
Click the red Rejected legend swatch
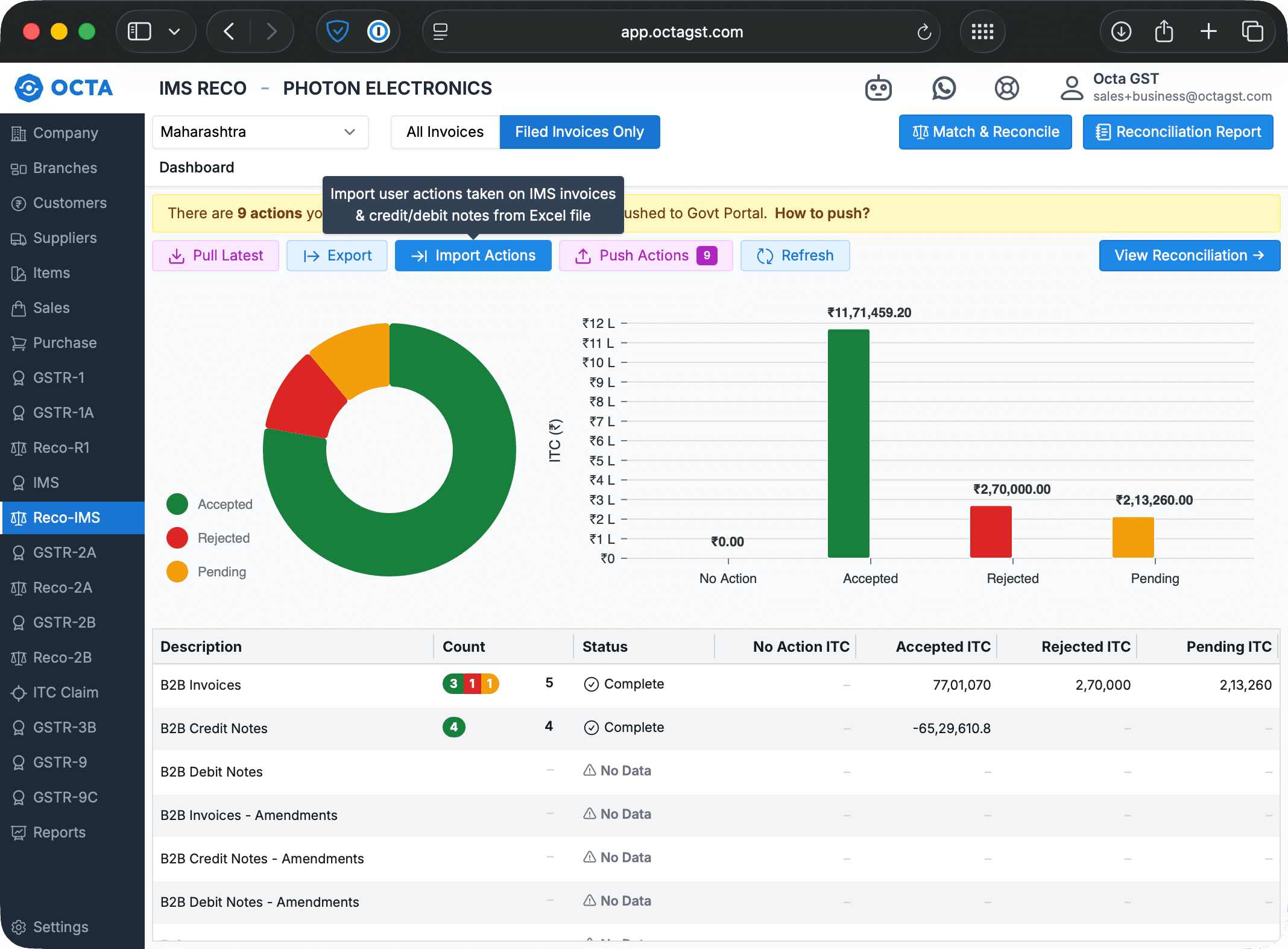(x=177, y=538)
